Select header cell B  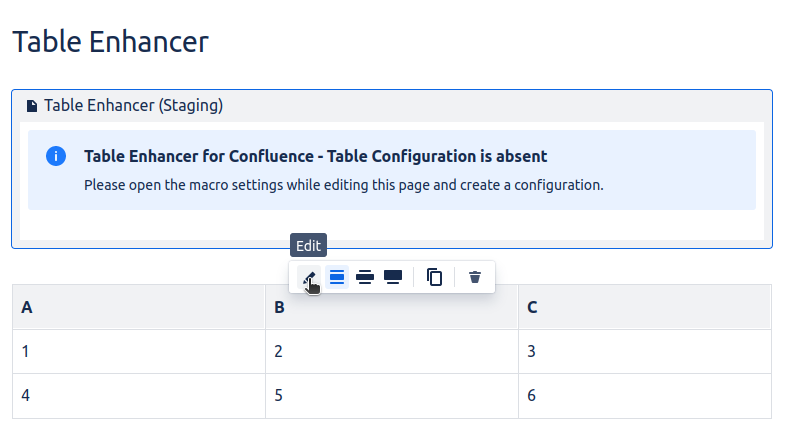pos(391,307)
